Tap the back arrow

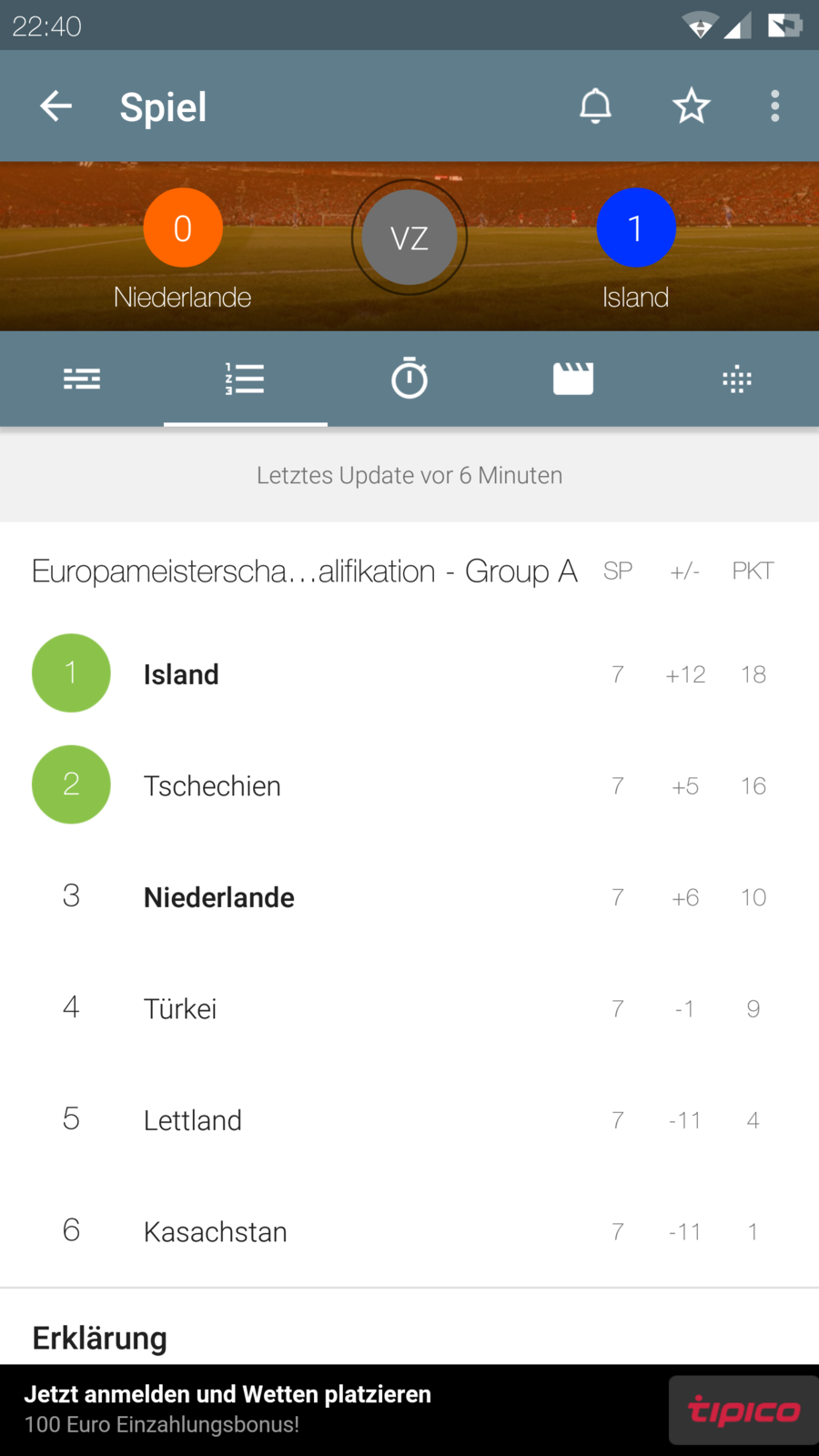pos(56,106)
